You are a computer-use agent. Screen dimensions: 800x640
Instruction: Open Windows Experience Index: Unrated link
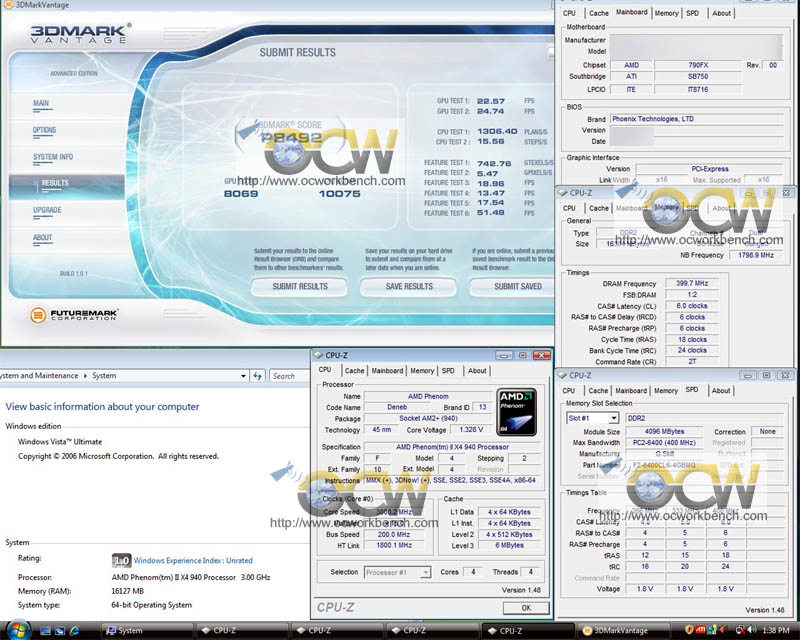193,561
